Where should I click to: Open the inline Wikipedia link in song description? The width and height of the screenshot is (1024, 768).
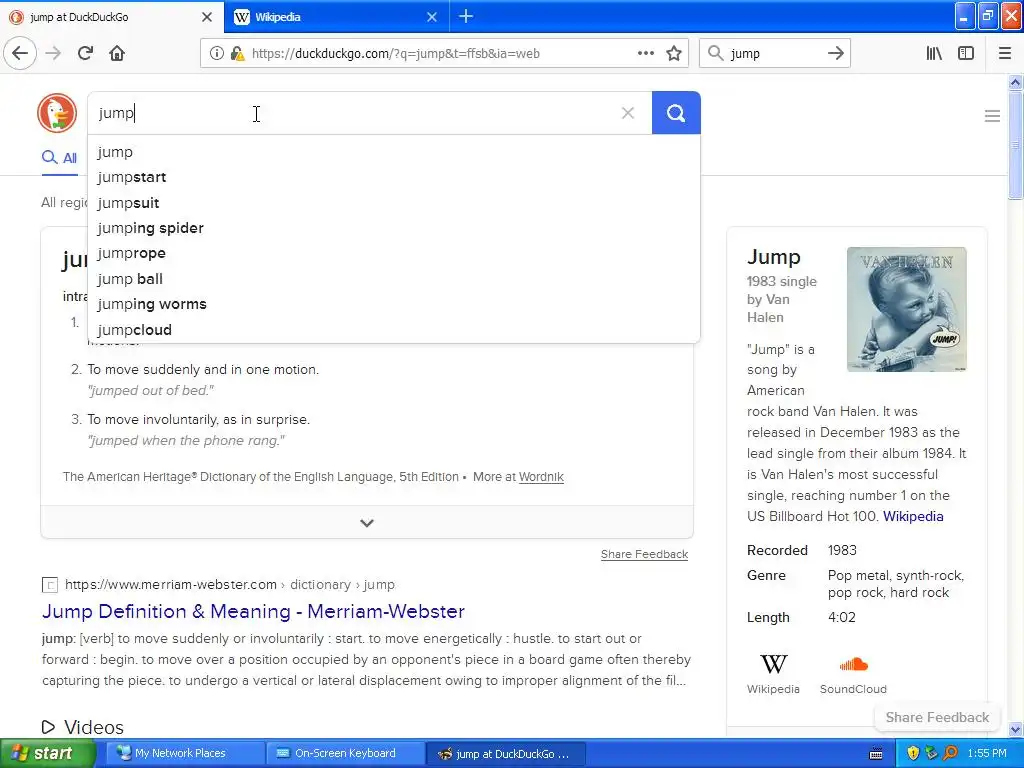tap(913, 516)
